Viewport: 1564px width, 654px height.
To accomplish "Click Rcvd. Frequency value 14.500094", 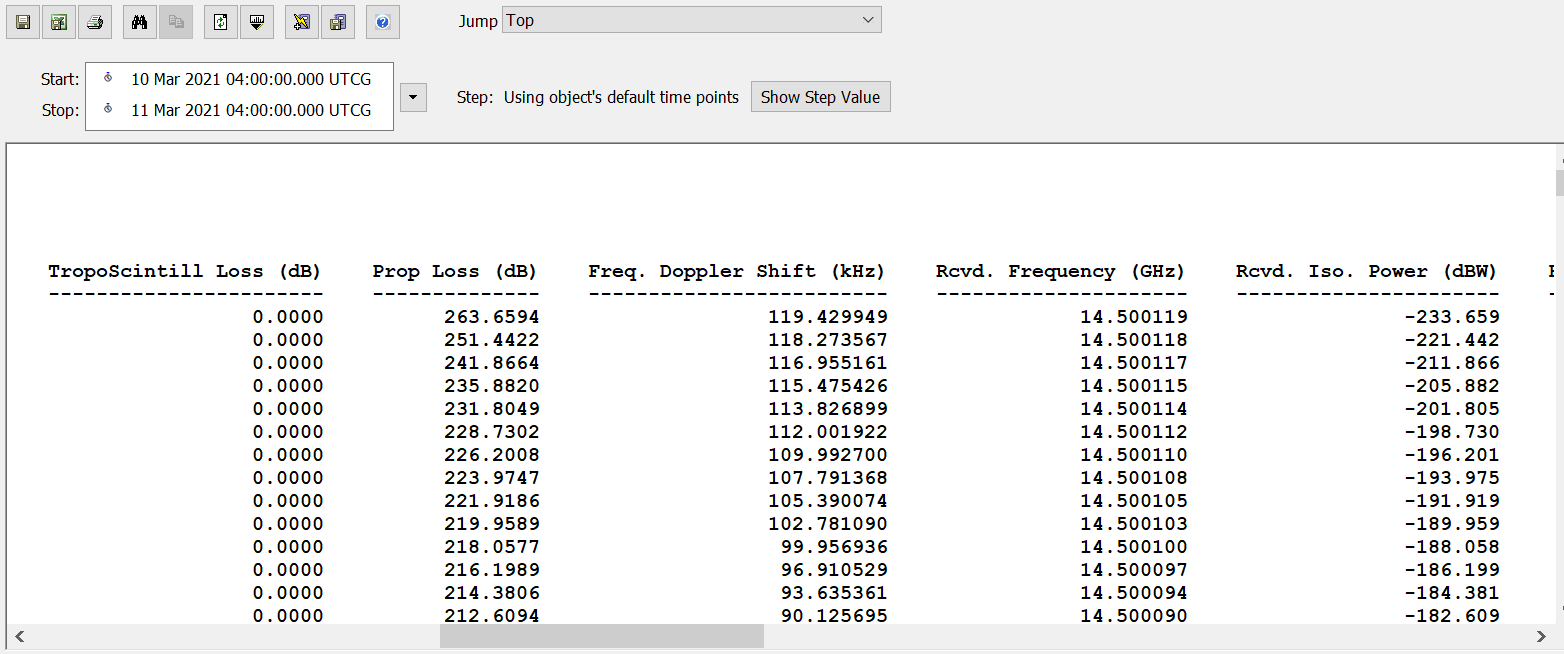I will 1134,593.
